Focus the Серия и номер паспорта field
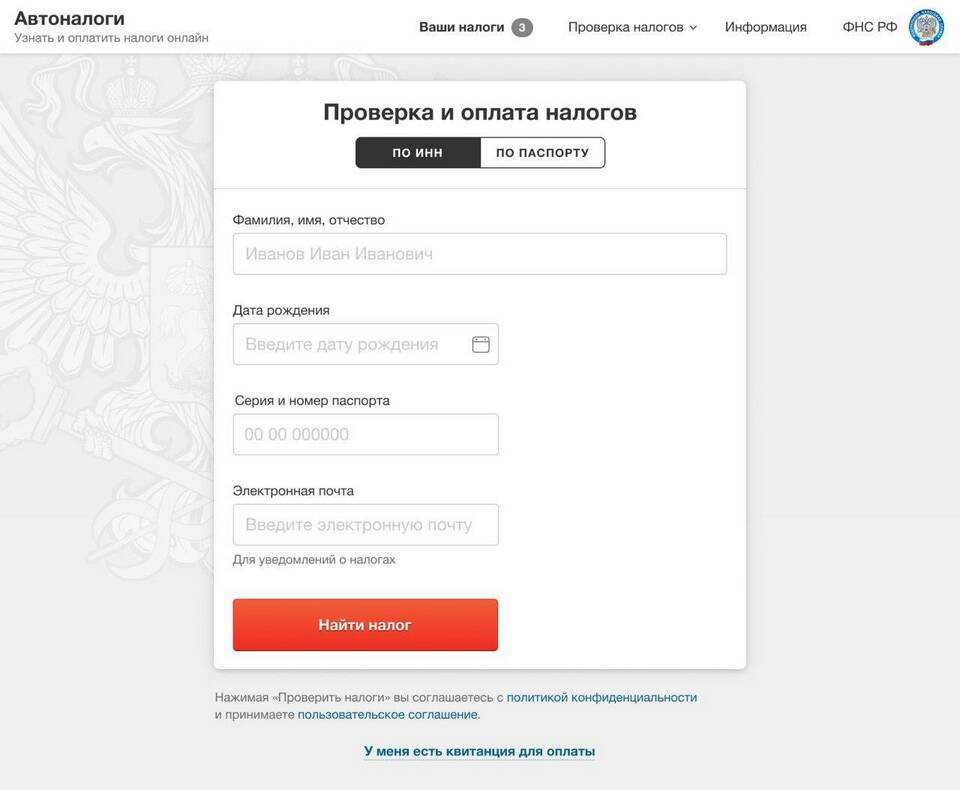Image resolution: width=960 pixels, height=790 pixels. click(x=366, y=434)
